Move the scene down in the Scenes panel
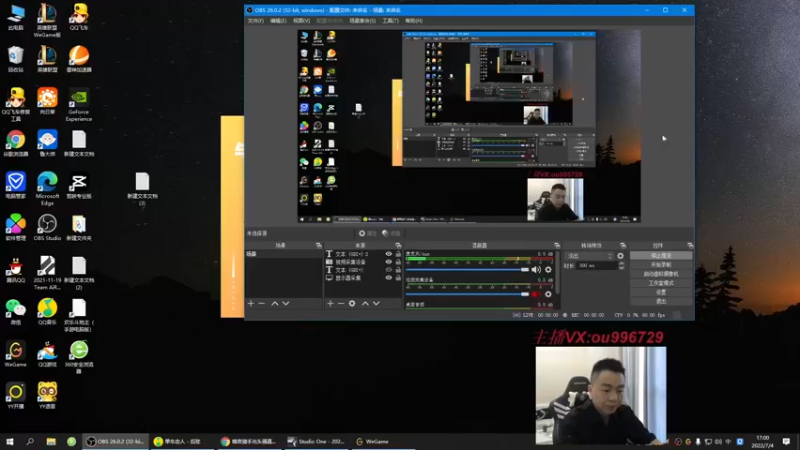 click(286, 304)
